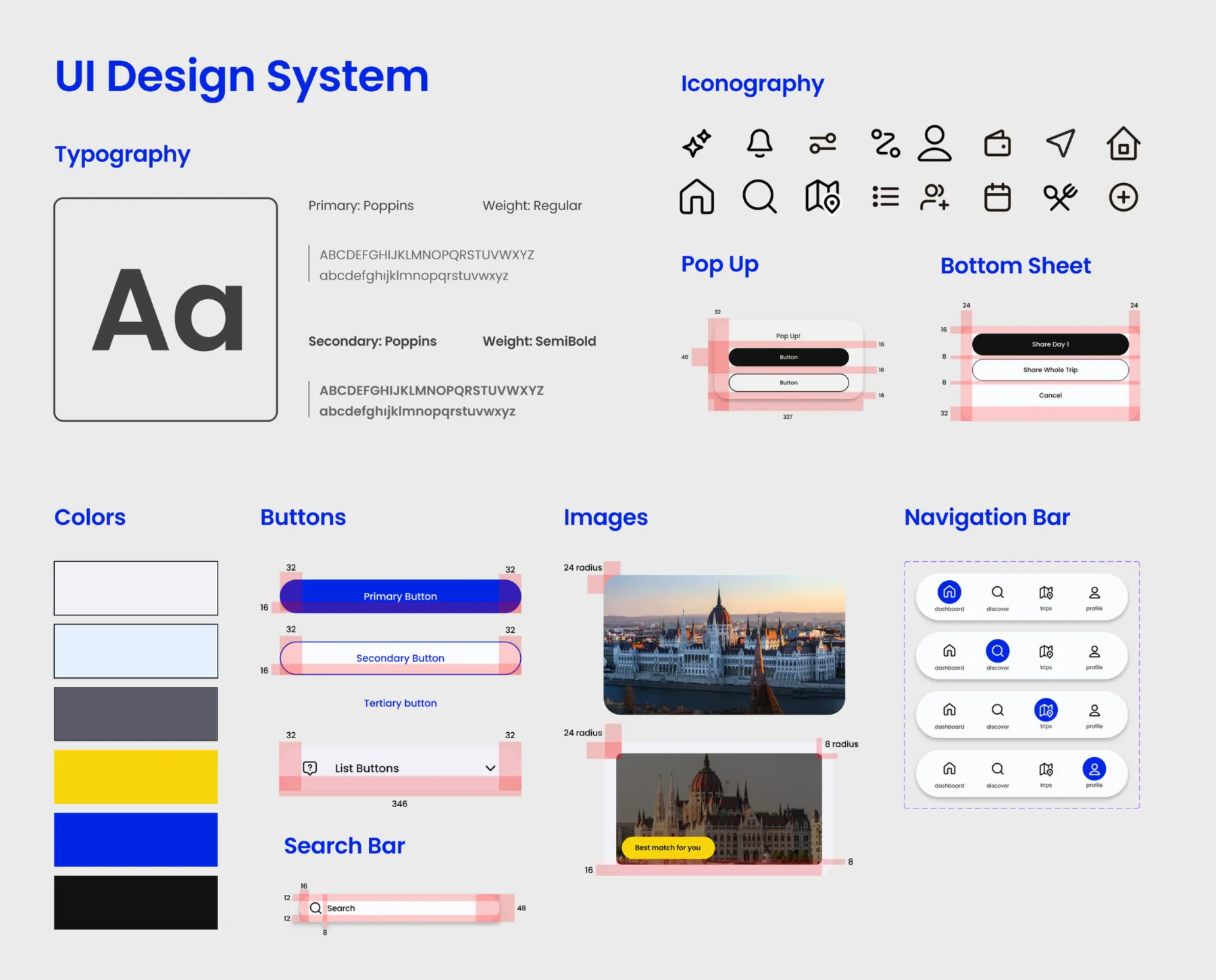Pick the black color swatch
This screenshot has height=980, width=1216.
click(x=136, y=903)
